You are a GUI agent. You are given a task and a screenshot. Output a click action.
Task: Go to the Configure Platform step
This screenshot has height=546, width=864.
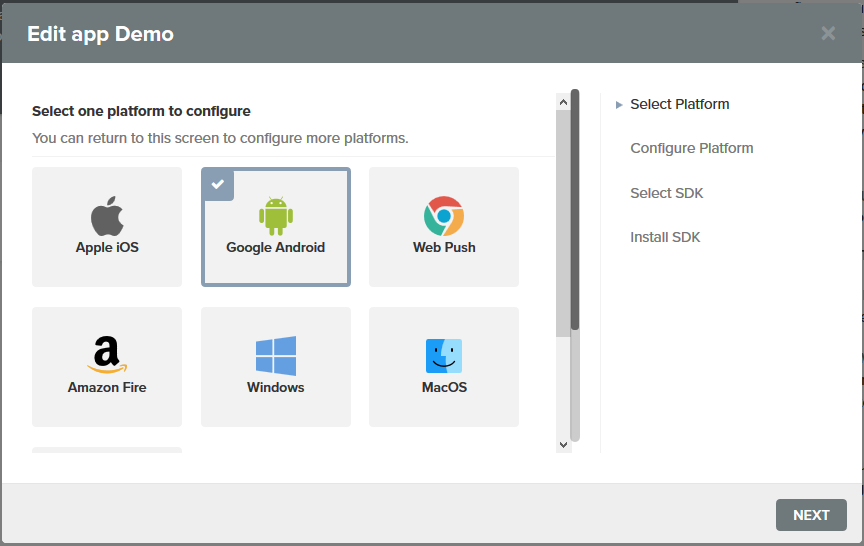click(691, 148)
